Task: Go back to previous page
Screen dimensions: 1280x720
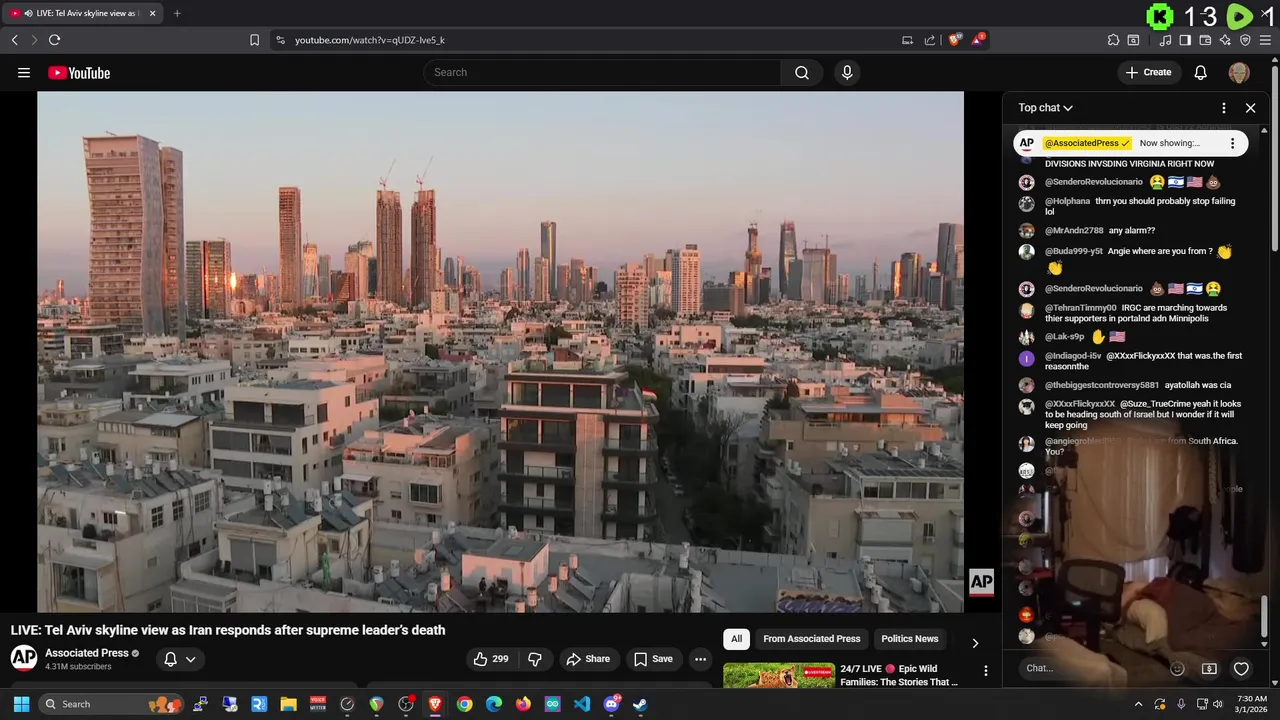Action: tap(14, 40)
